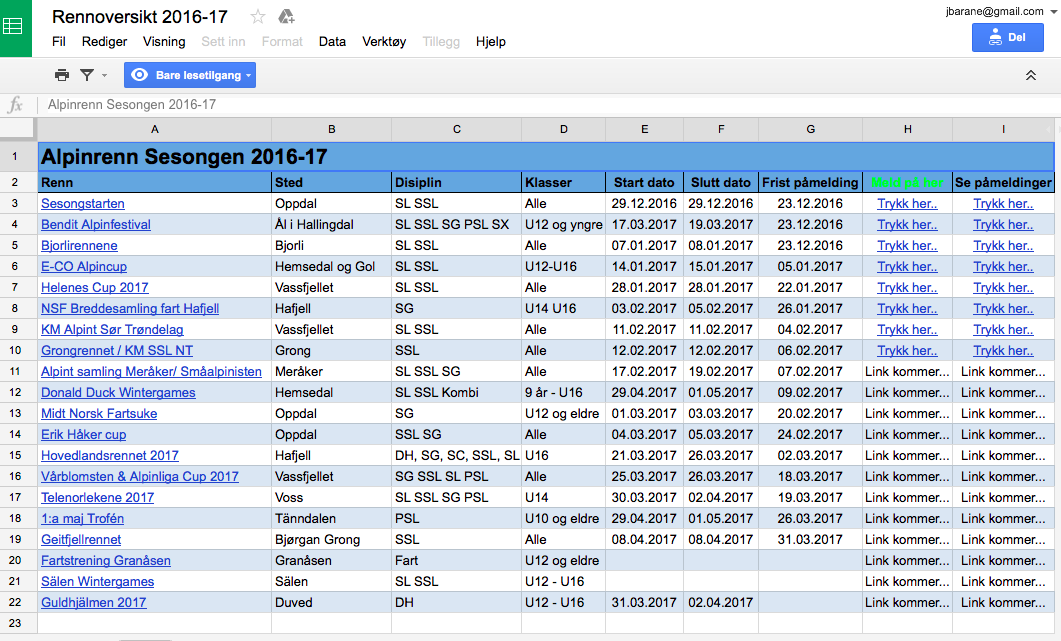Open the Donald Duck Wintergames link
Viewport: 1061px width, 641px height.
pyautogui.click(x=118, y=392)
